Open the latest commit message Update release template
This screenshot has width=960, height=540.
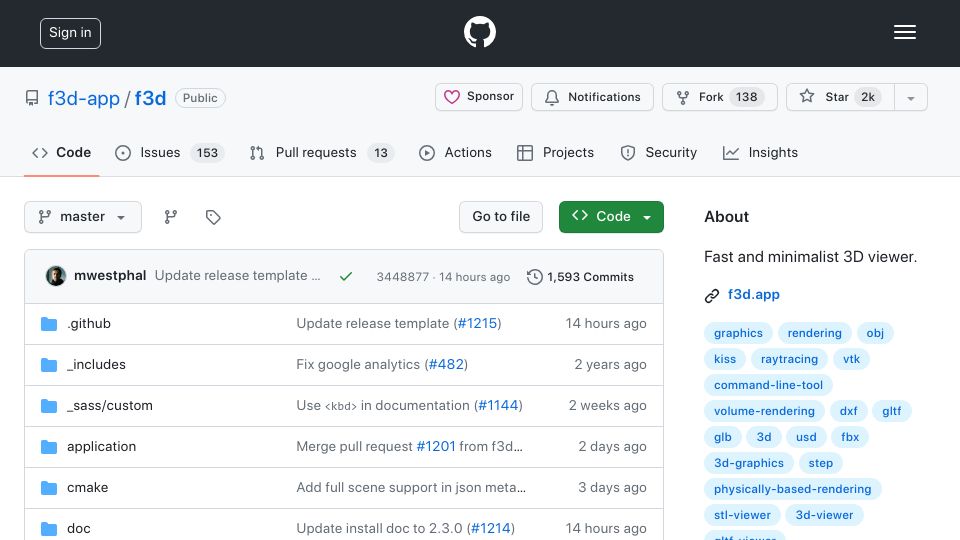coord(238,276)
